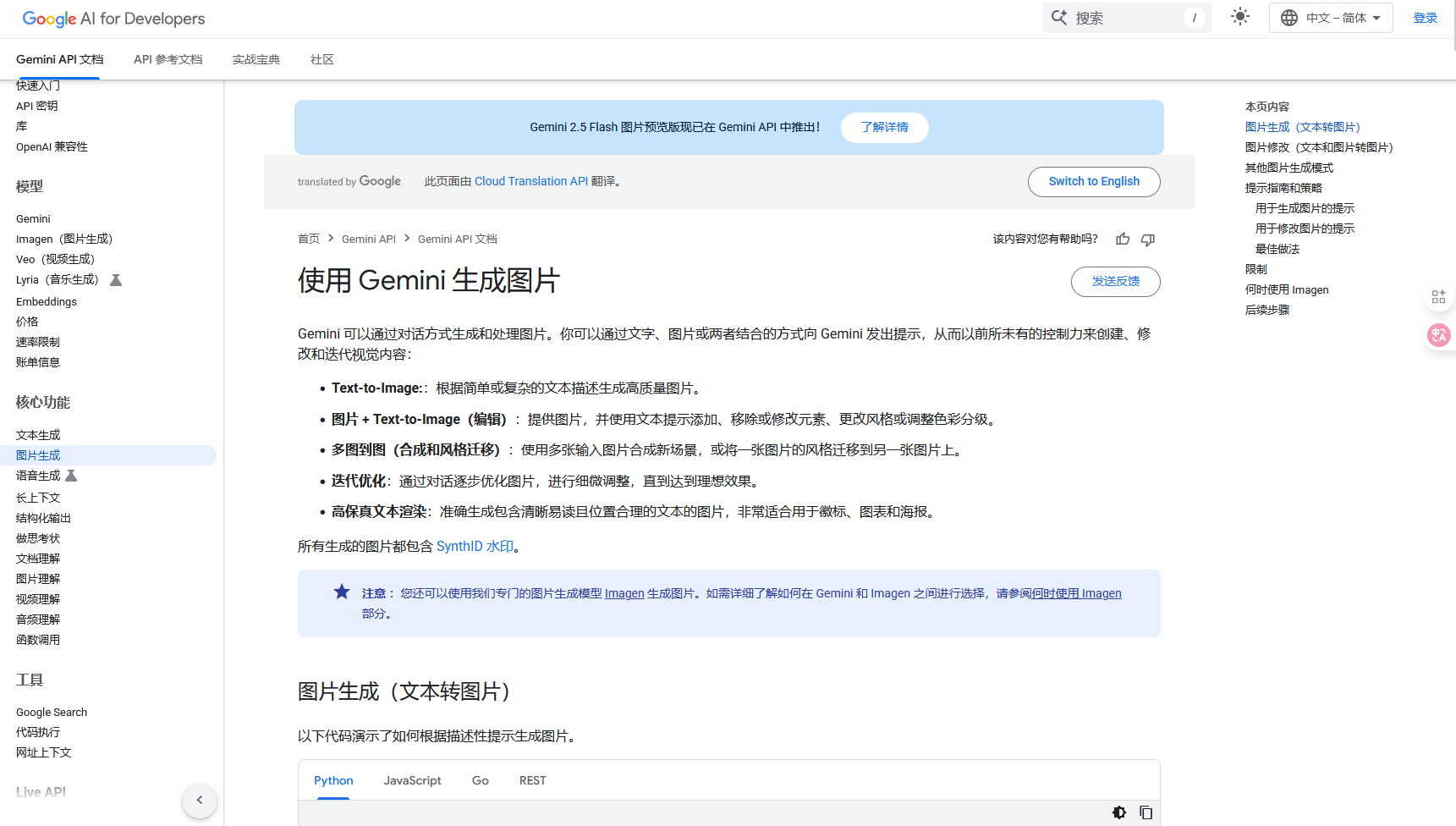Open the 实战宝典 tab
The width and height of the screenshot is (1456, 826).
point(256,59)
